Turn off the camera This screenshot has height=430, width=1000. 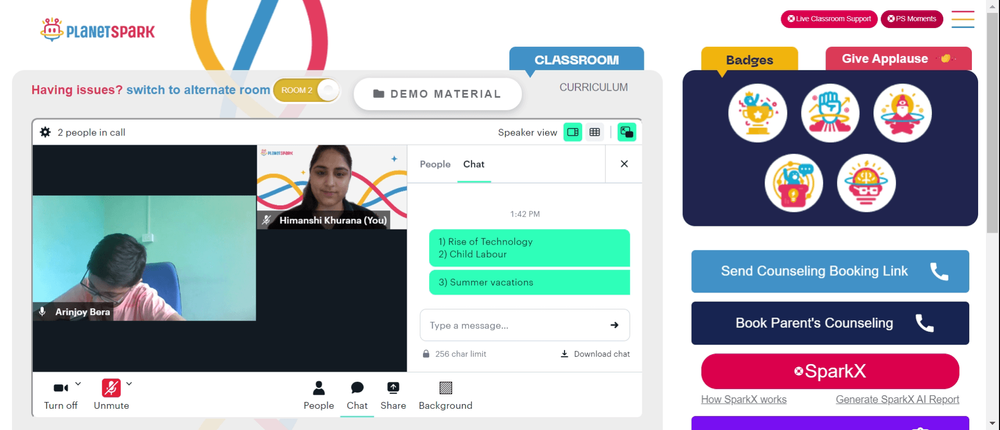(61, 395)
